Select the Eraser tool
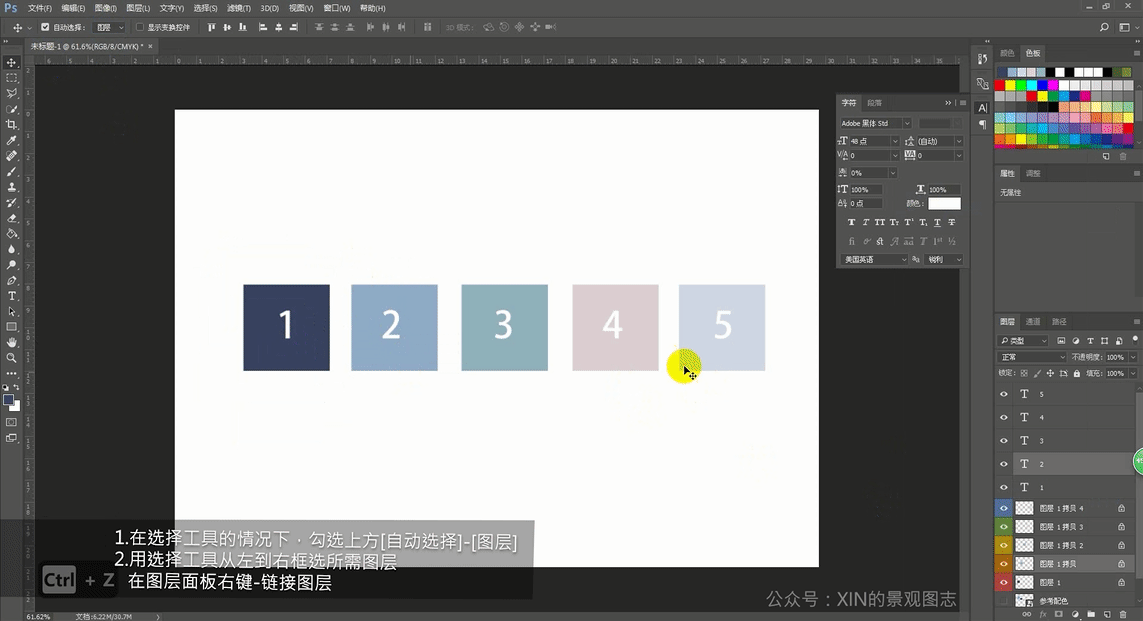The width and height of the screenshot is (1143, 621). coord(12,218)
